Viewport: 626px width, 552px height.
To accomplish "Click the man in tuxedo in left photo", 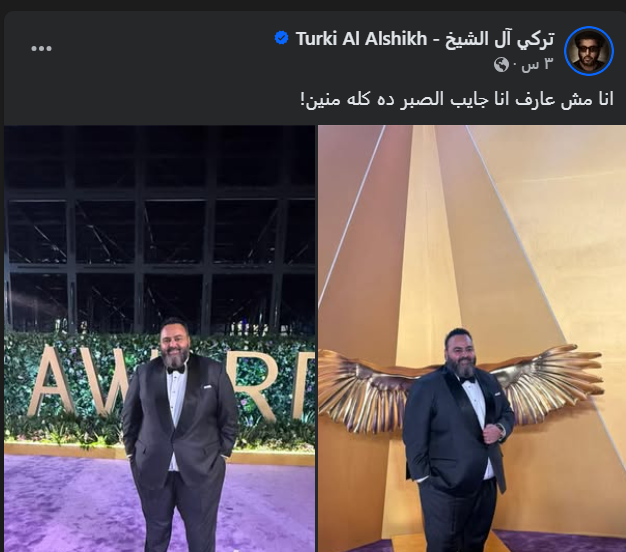I will tap(179, 431).
